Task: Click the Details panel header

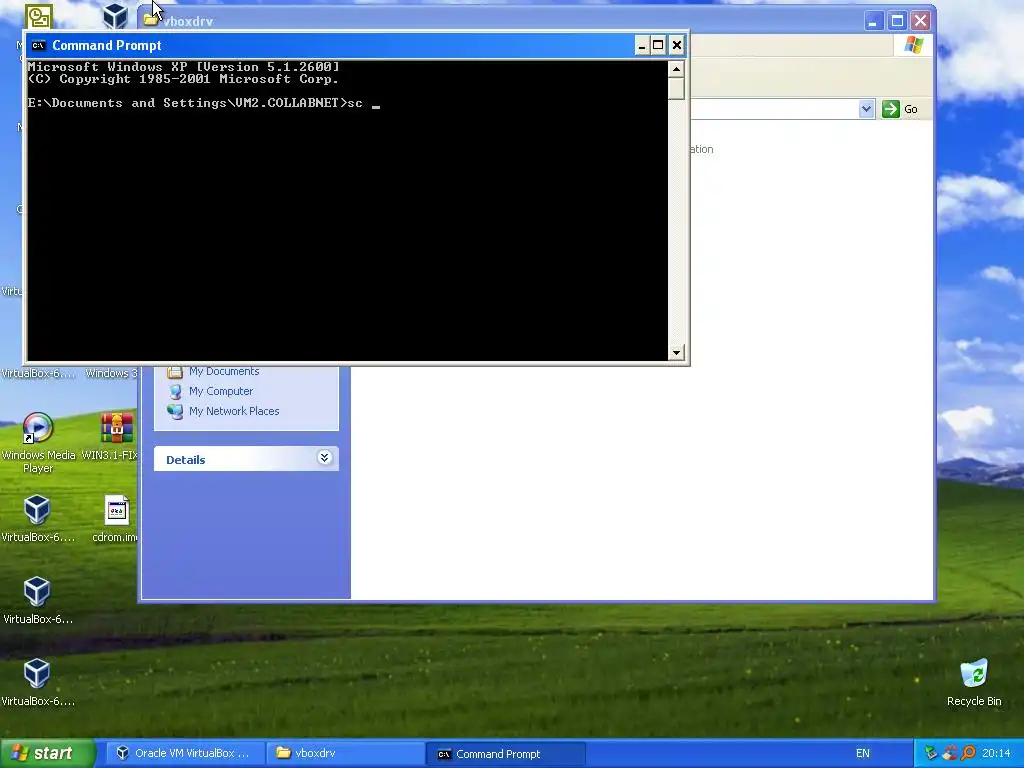Action: [x=246, y=459]
